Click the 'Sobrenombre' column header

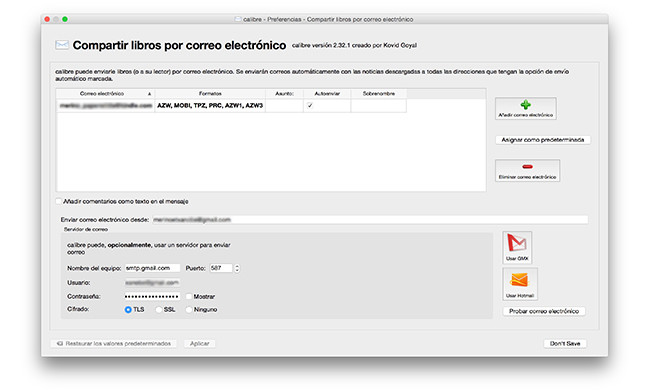coord(378,94)
